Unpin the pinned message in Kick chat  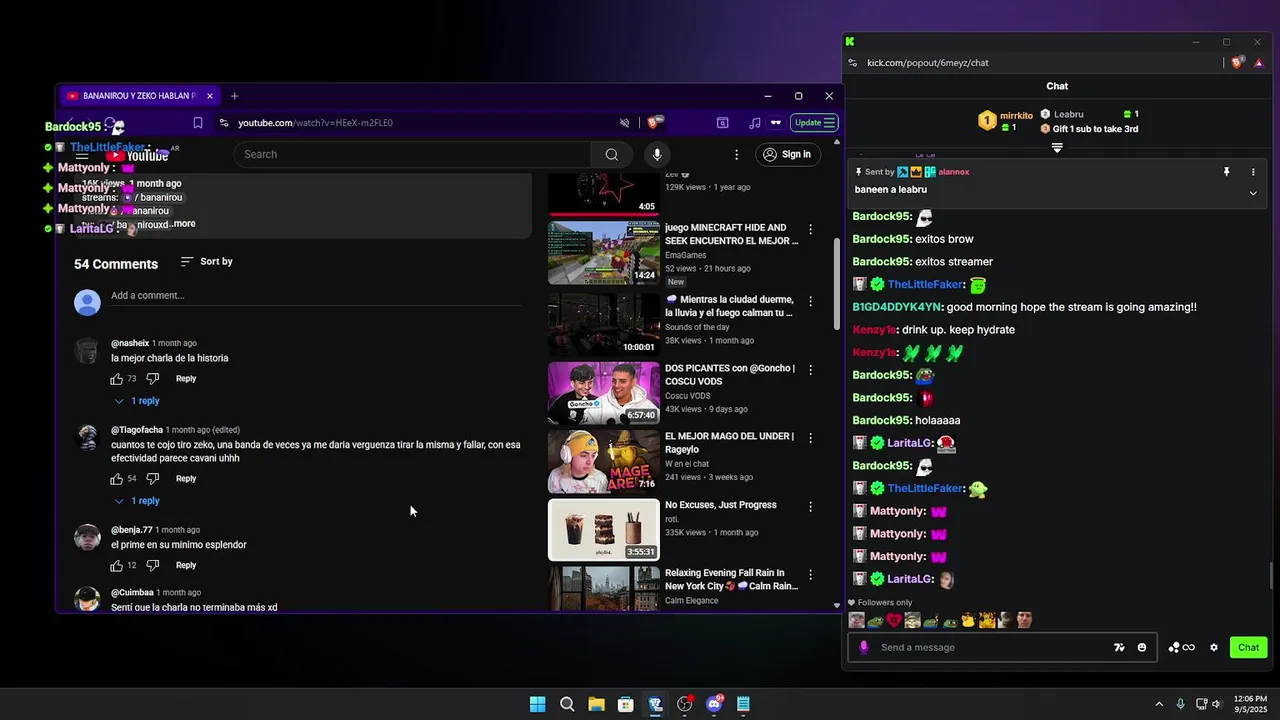1226,172
